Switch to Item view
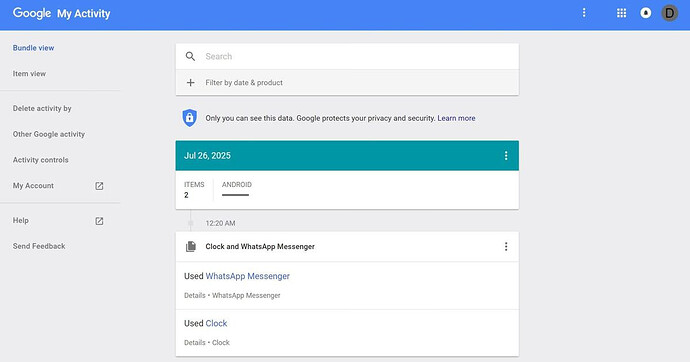The image size is (690, 362). click(x=29, y=73)
